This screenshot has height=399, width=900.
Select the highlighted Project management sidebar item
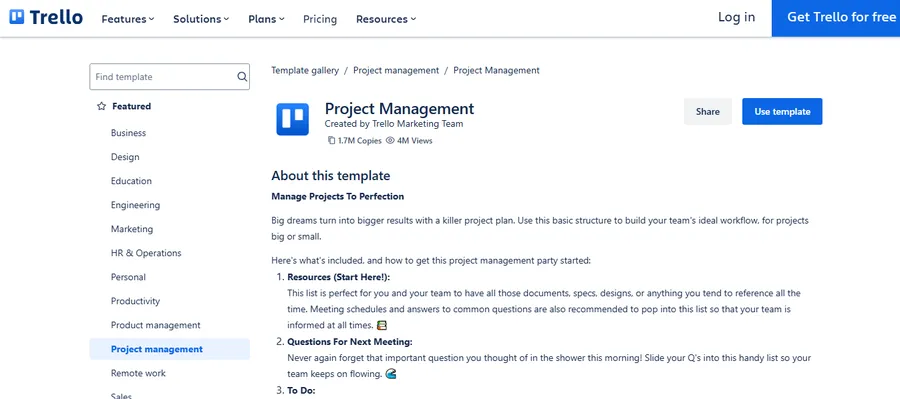[x=169, y=349]
